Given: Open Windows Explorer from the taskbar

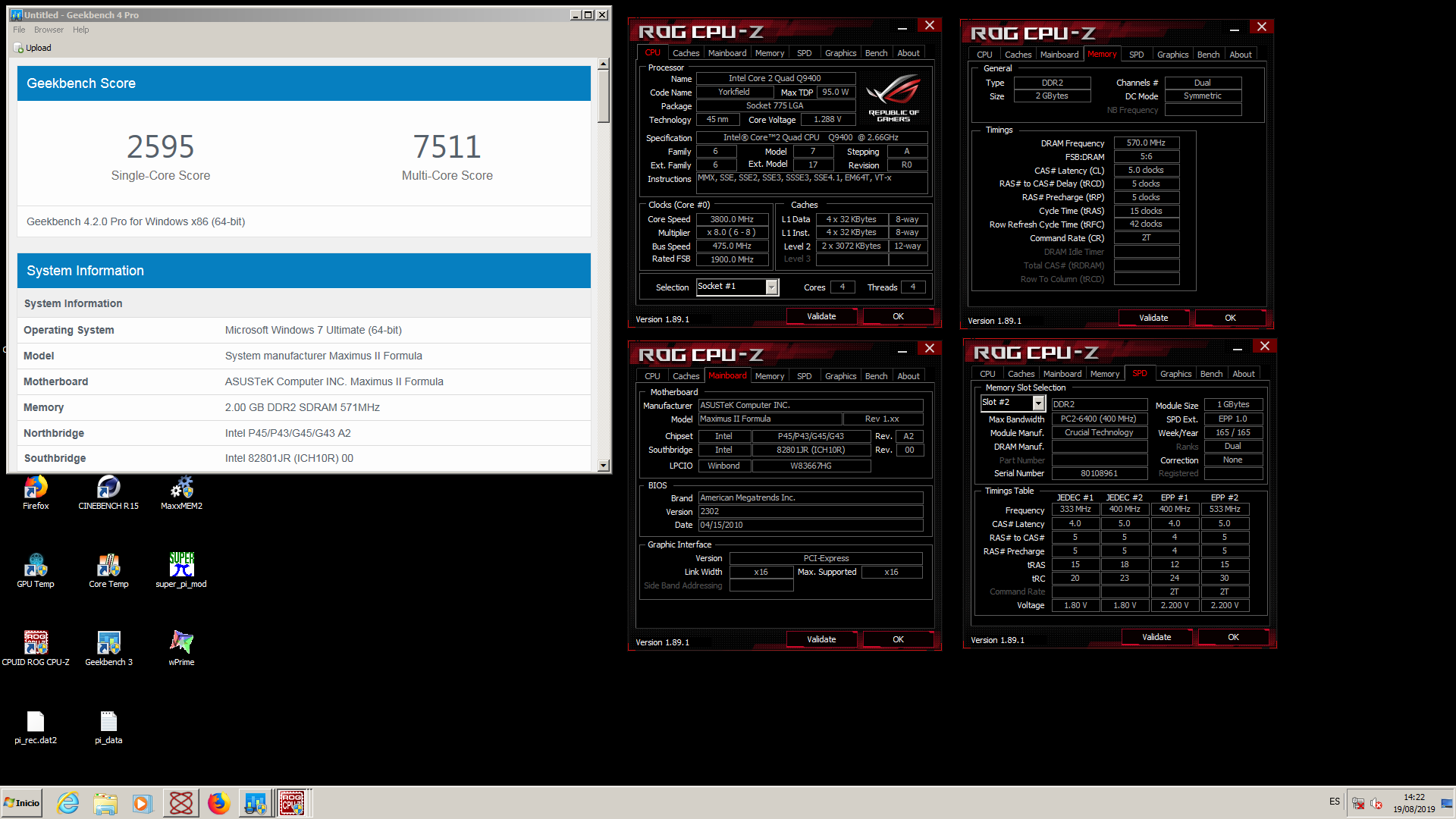Looking at the screenshot, I should pyautogui.click(x=105, y=803).
